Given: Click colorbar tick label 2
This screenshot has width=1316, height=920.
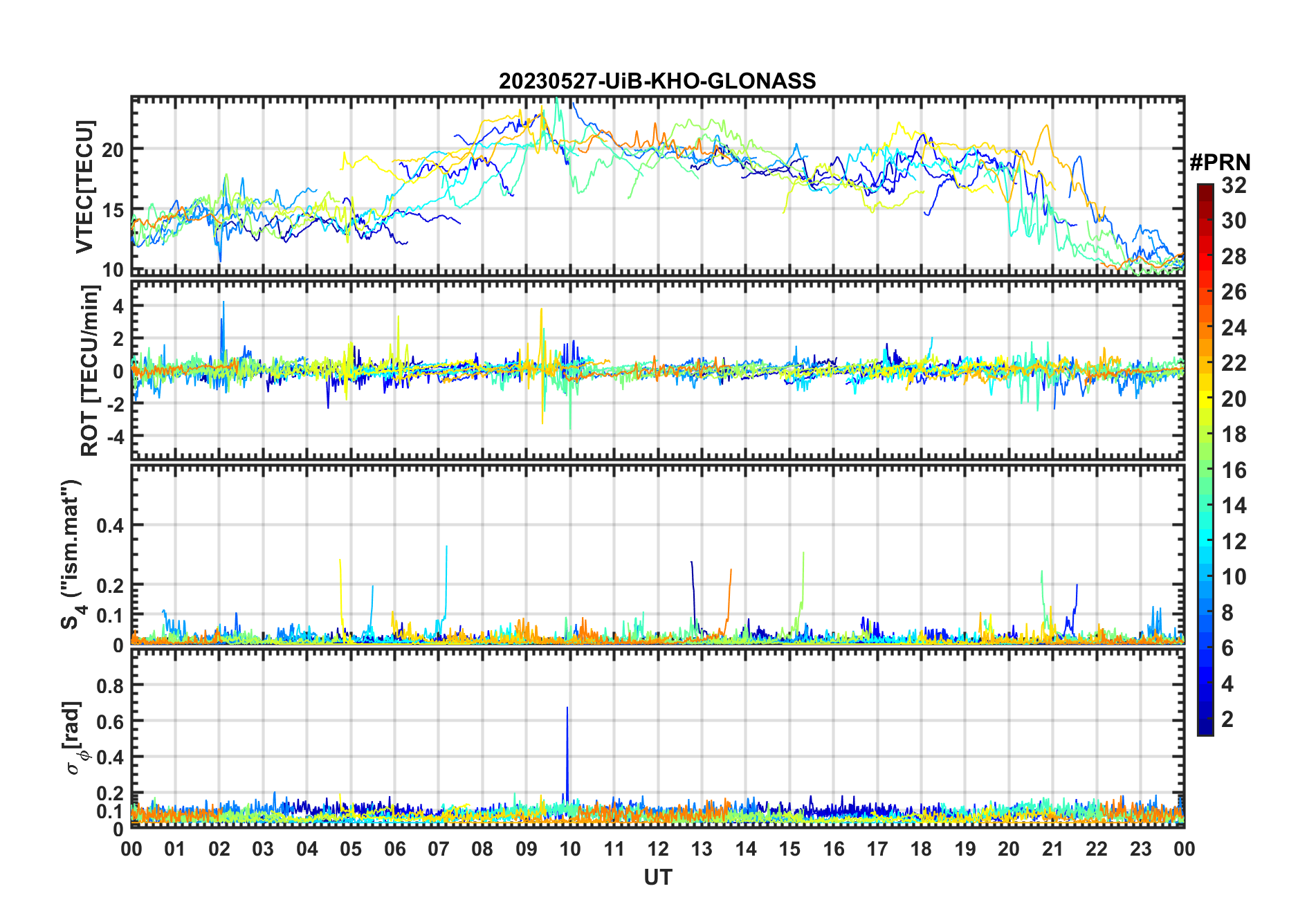Looking at the screenshot, I should pos(1227,719).
